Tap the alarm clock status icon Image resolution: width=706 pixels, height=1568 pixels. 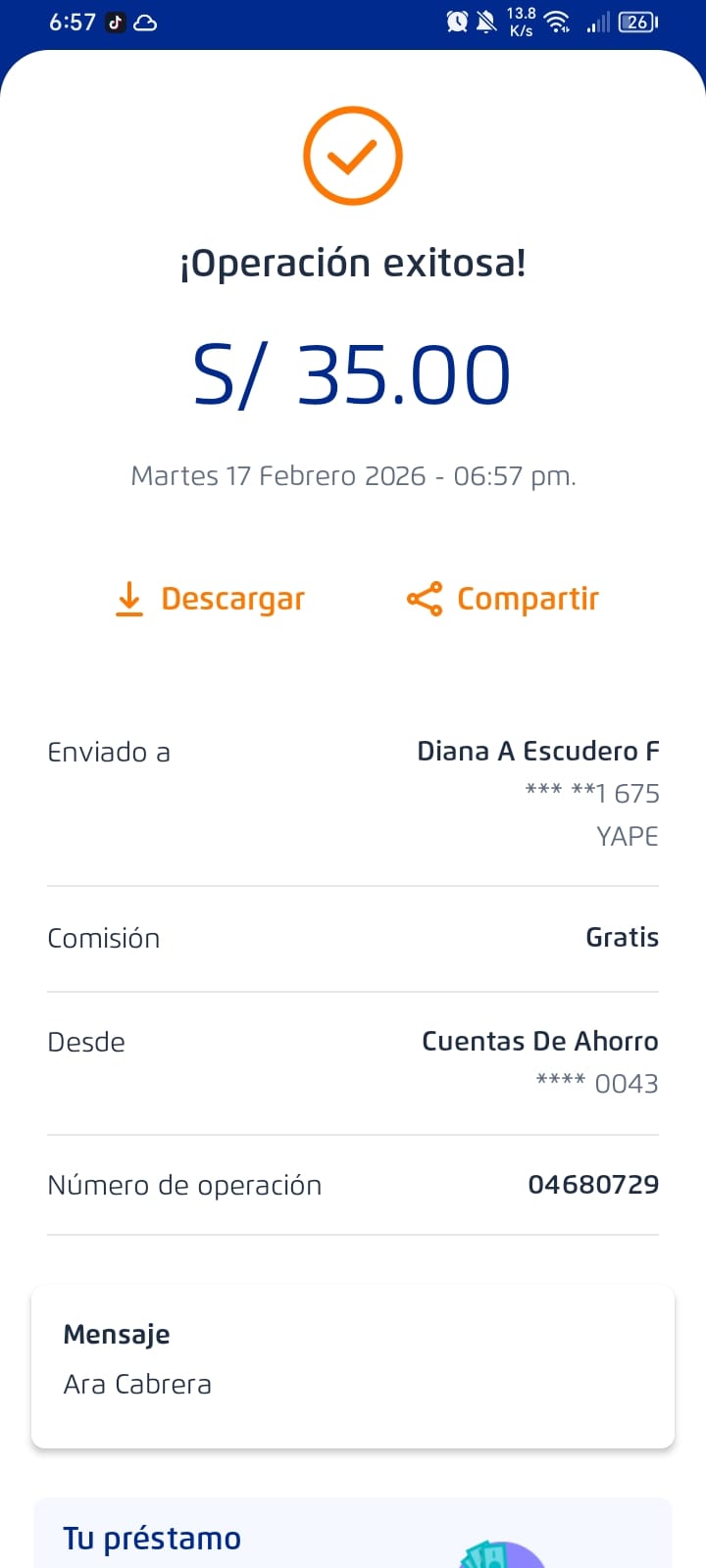[457, 22]
